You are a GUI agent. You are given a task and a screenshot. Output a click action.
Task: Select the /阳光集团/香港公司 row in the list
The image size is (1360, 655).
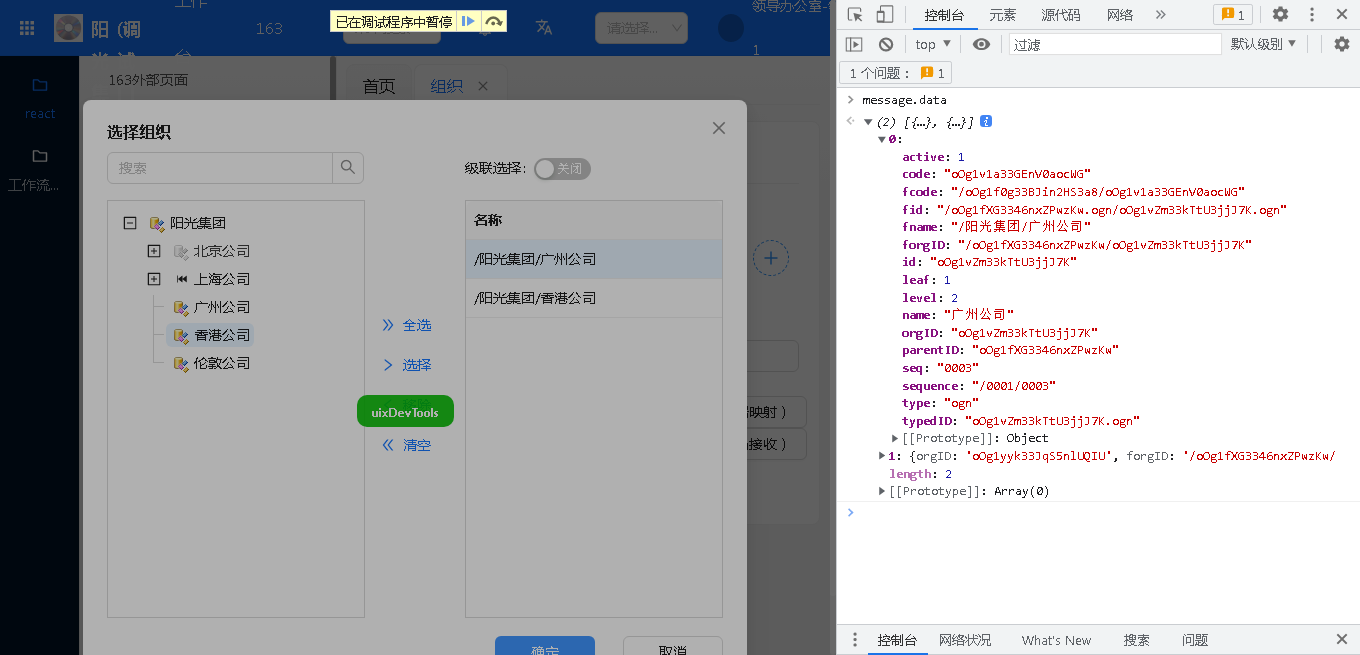594,298
